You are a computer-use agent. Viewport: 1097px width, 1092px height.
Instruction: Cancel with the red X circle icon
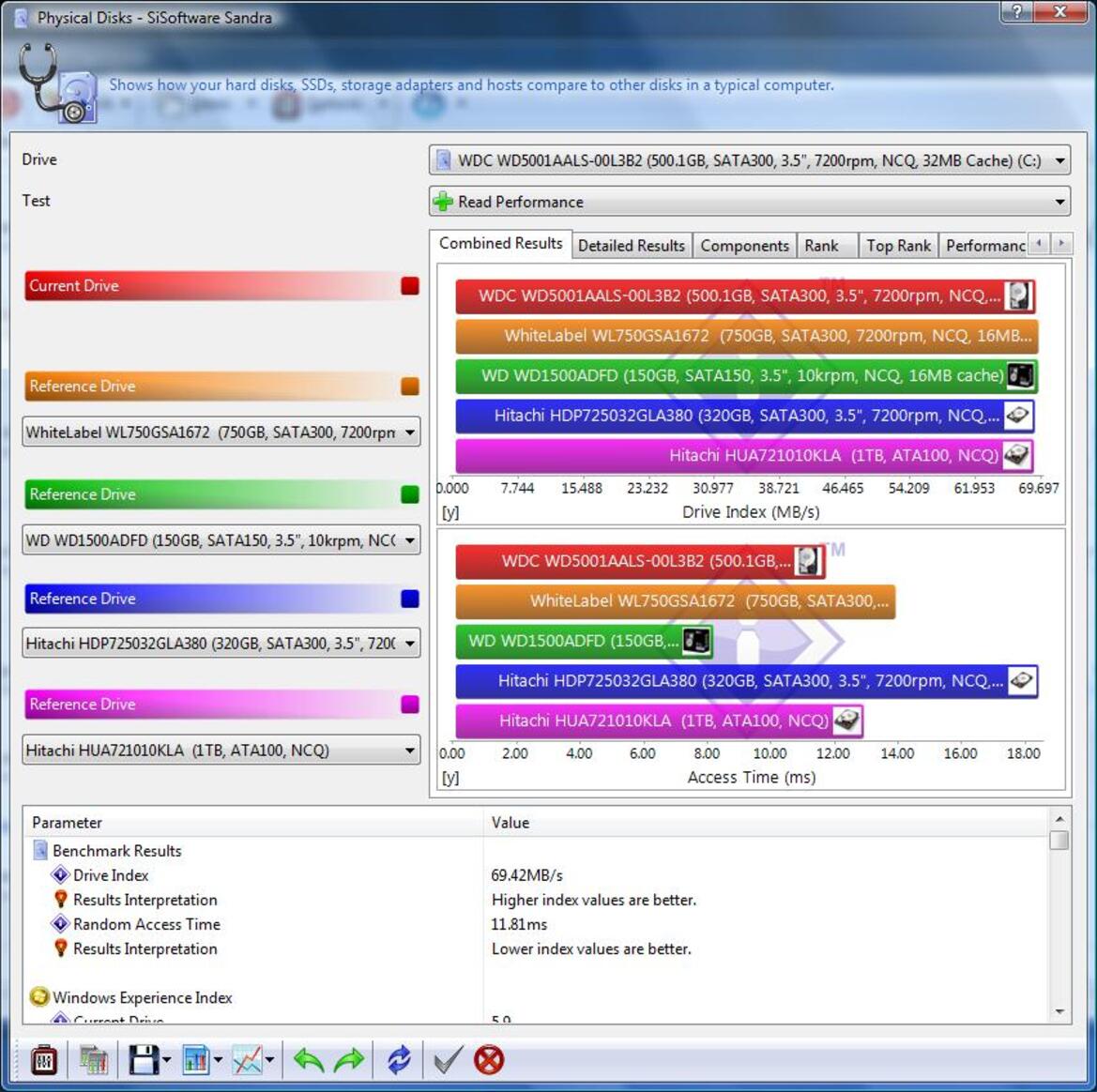click(488, 1060)
